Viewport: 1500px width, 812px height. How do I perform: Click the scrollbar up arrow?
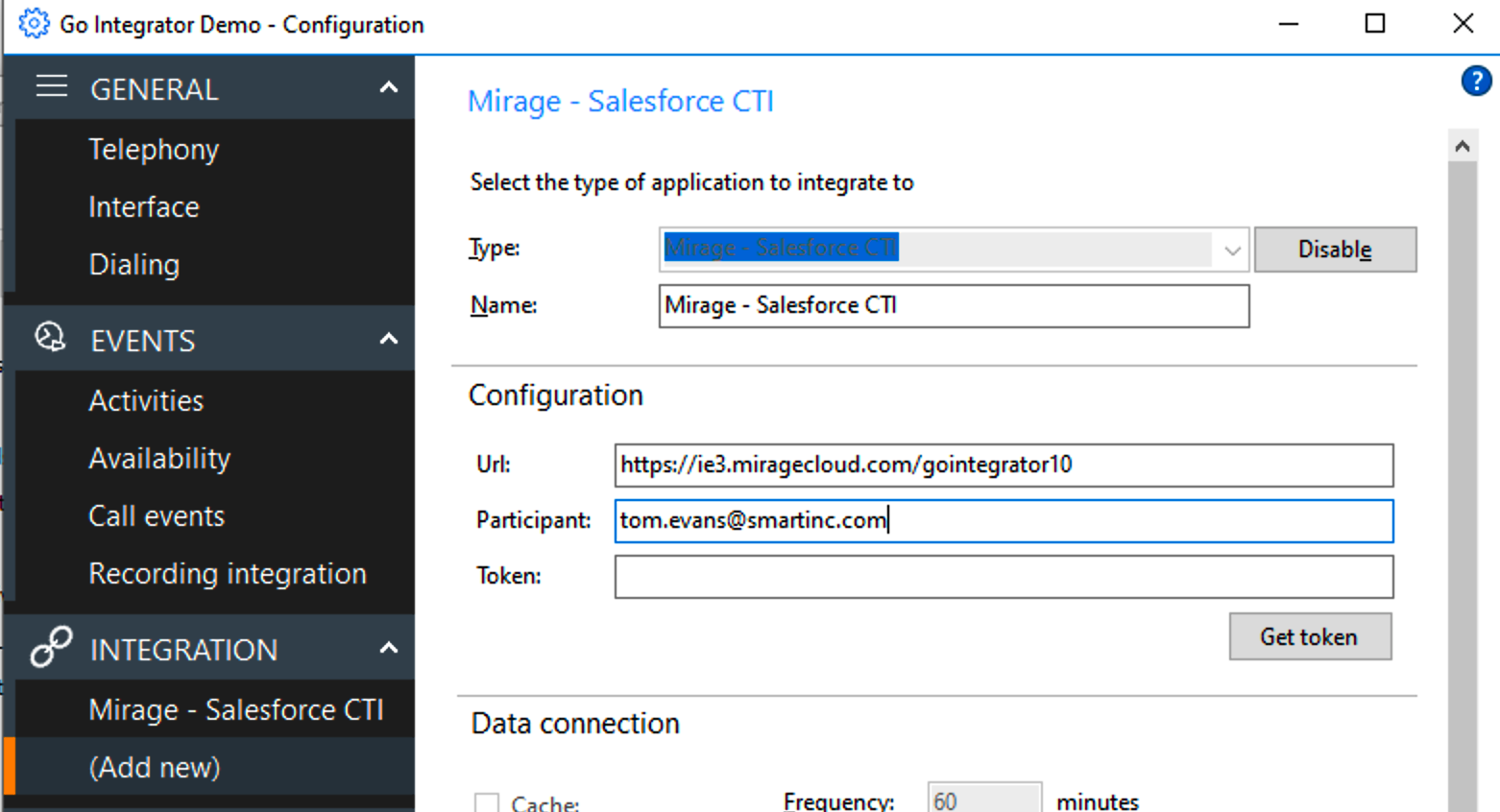click(1463, 146)
